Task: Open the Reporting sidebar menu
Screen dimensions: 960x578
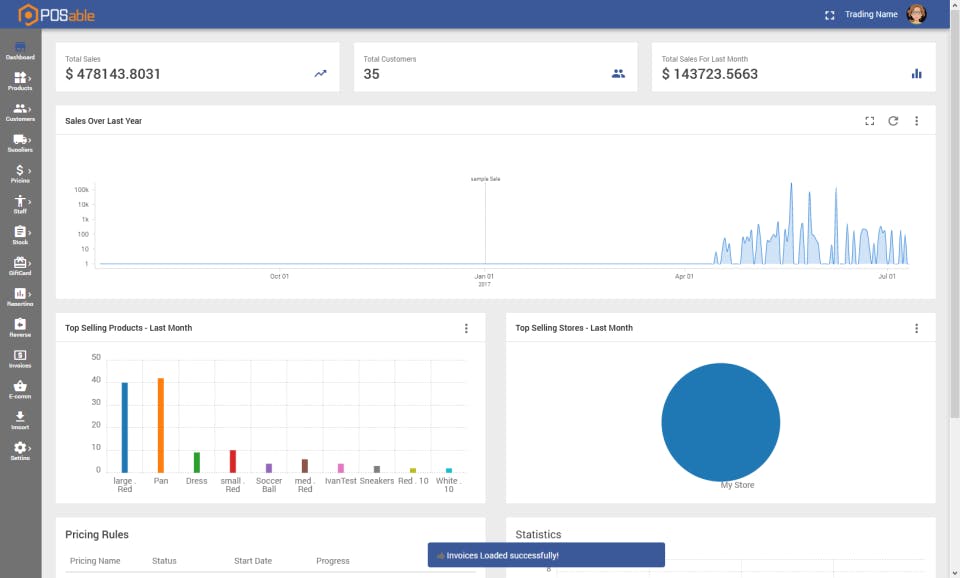Action: pos(20,297)
